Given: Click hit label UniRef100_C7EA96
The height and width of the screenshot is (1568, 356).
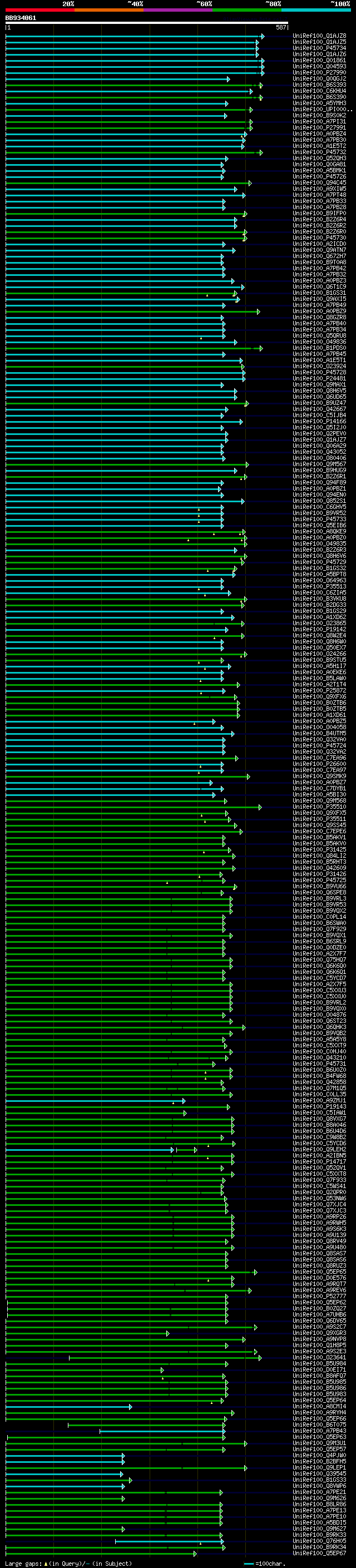Looking at the screenshot, I should pyautogui.click(x=319, y=758).
